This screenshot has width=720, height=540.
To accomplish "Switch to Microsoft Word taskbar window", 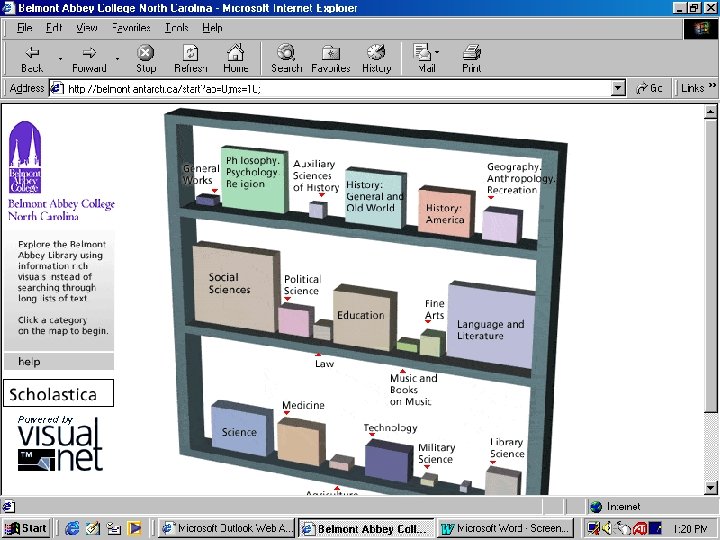I will [505, 529].
